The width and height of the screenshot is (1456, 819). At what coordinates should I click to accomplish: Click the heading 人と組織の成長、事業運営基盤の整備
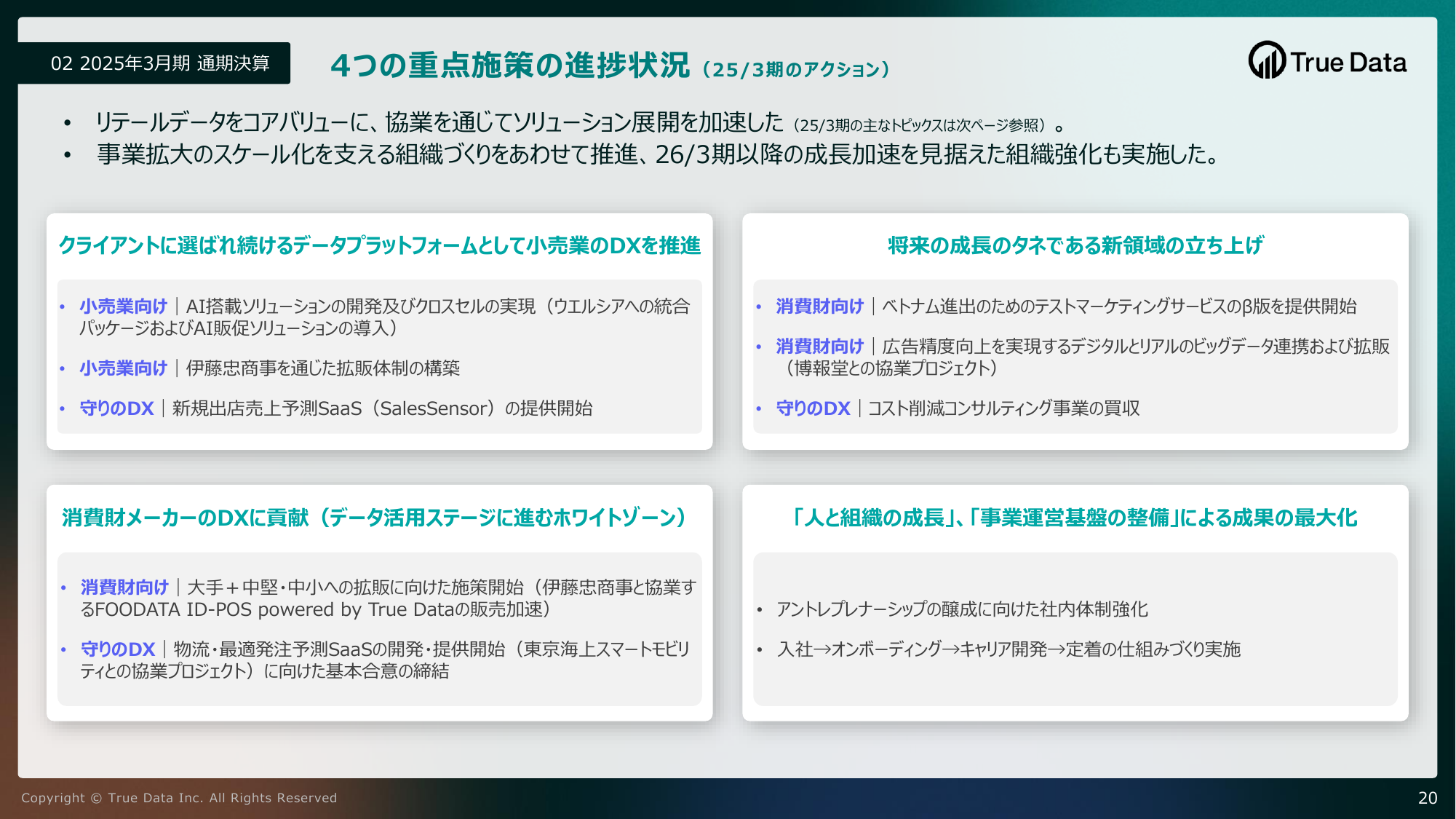[x=1075, y=518]
